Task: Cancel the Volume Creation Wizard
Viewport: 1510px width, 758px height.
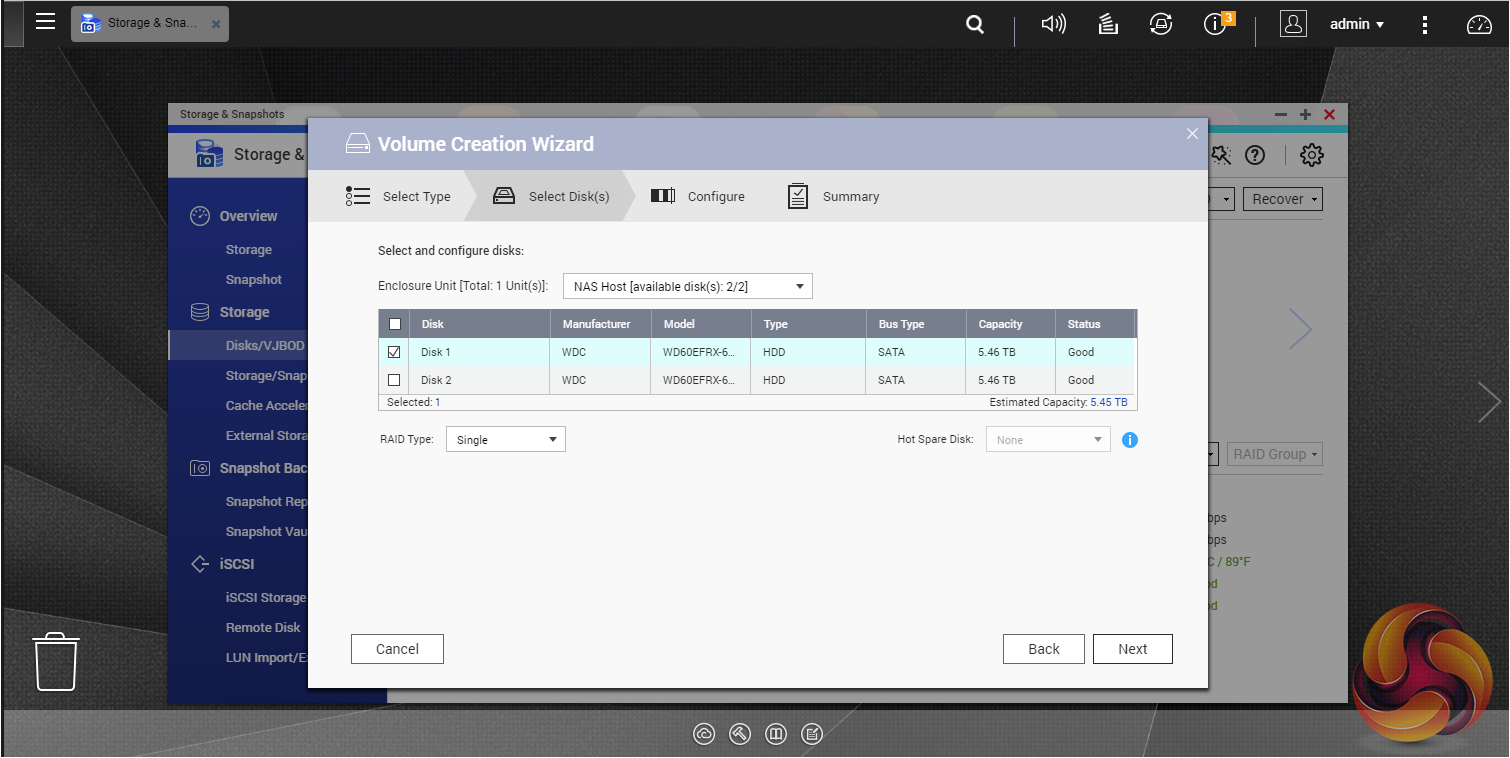Action: [397, 649]
